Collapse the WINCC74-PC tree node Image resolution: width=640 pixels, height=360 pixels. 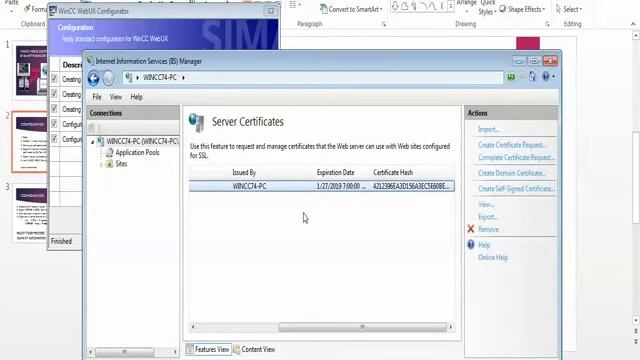93,142
